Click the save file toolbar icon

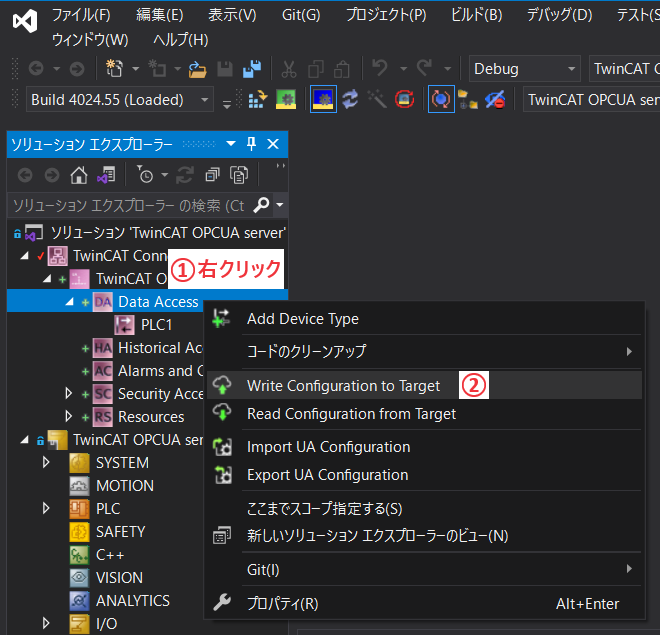click(x=225, y=69)
